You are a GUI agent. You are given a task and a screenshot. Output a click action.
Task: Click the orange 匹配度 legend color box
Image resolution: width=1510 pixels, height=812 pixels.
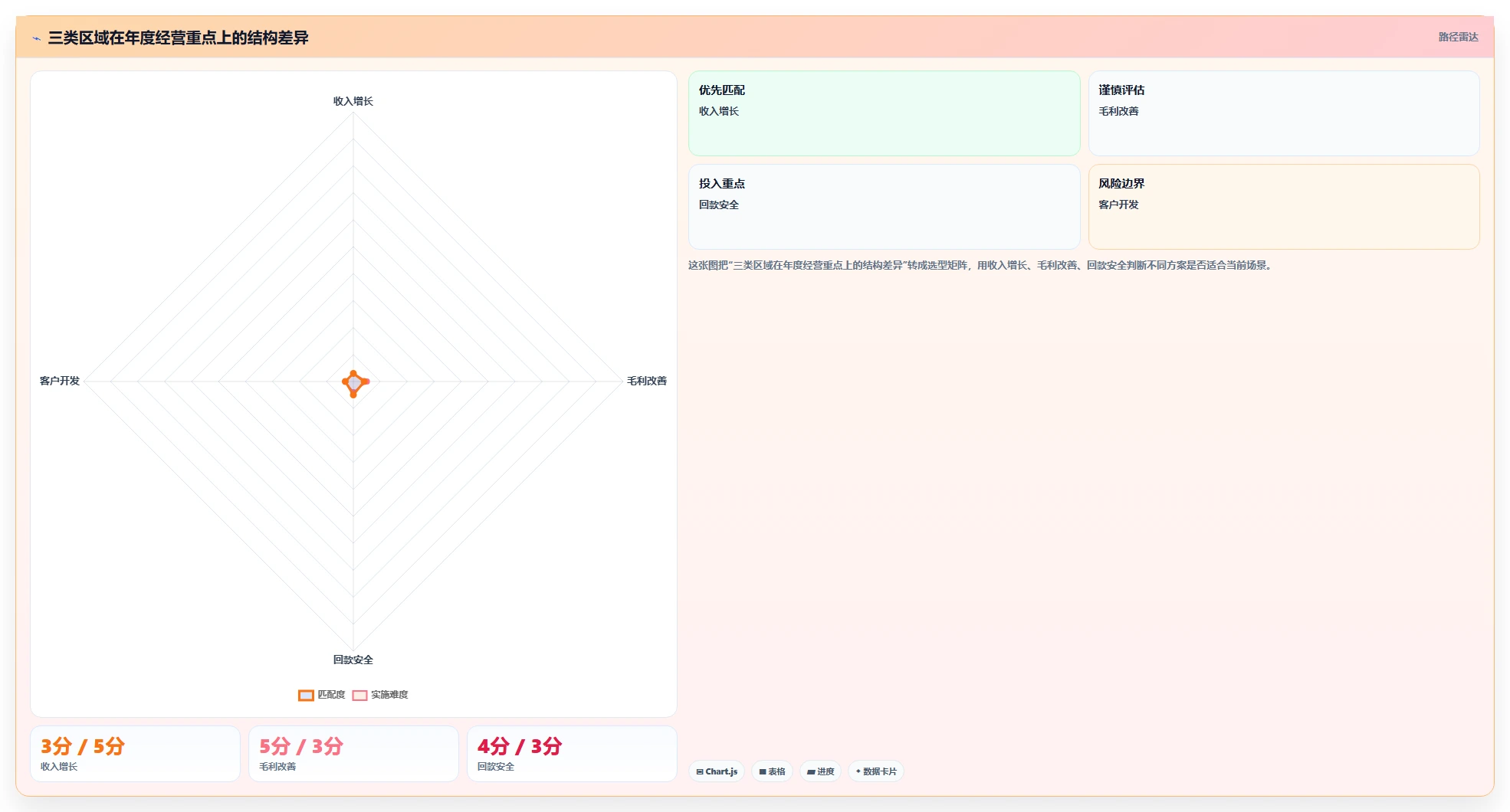[x=306, y=696]
